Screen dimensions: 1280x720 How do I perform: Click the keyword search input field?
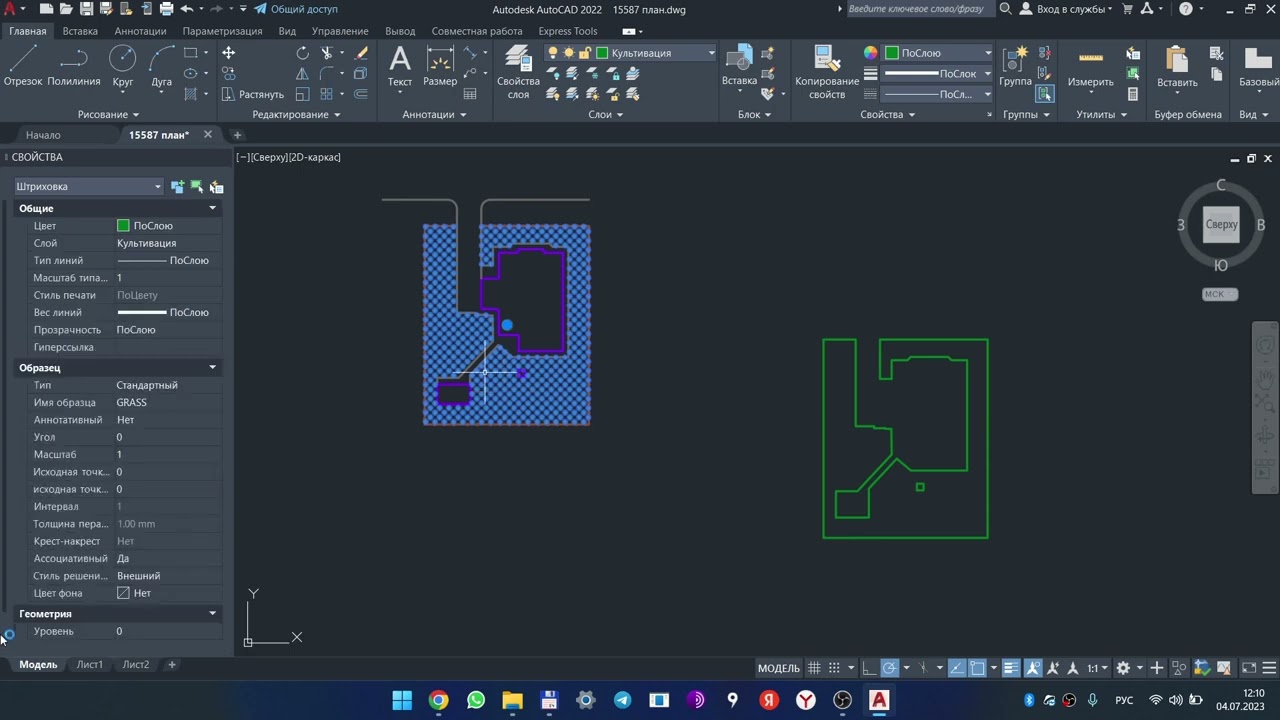click(x=919, y=9)
